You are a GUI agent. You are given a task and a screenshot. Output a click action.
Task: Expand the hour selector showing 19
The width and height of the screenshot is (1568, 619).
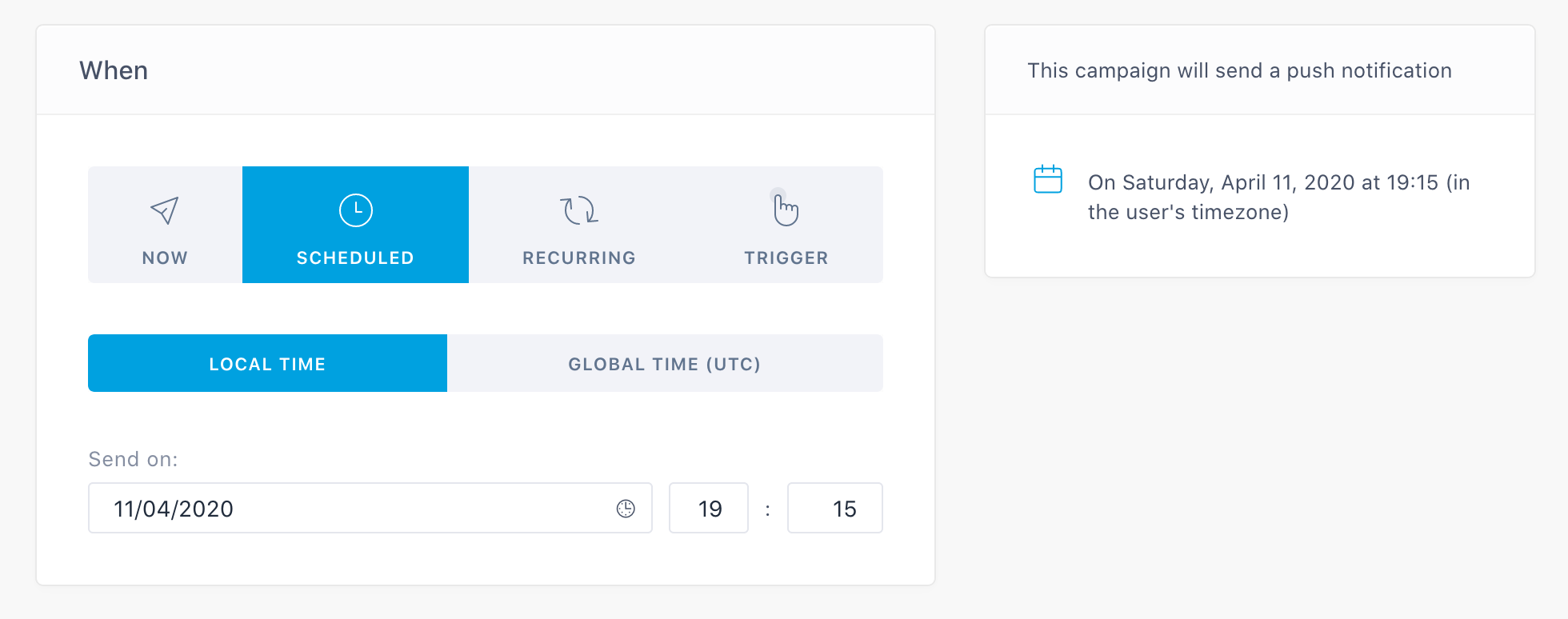[x=708, y=508]
